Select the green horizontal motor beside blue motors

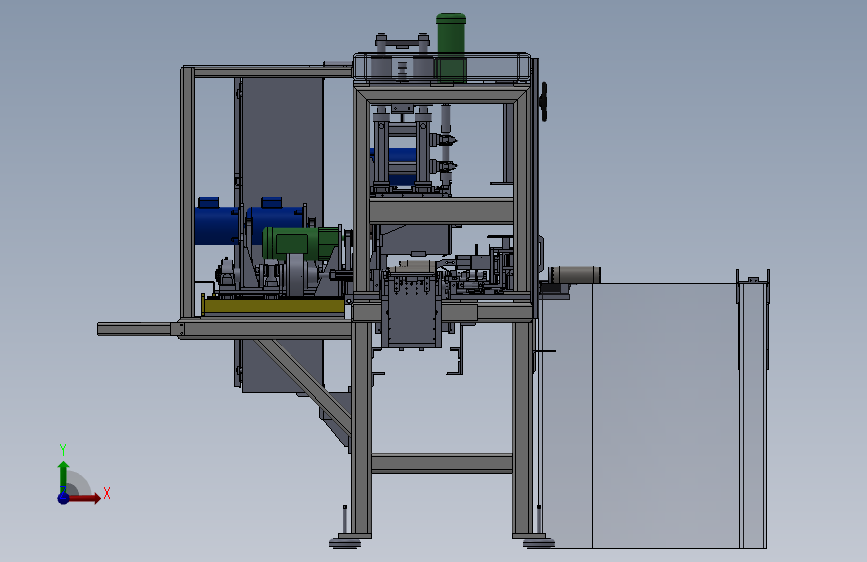301,242
